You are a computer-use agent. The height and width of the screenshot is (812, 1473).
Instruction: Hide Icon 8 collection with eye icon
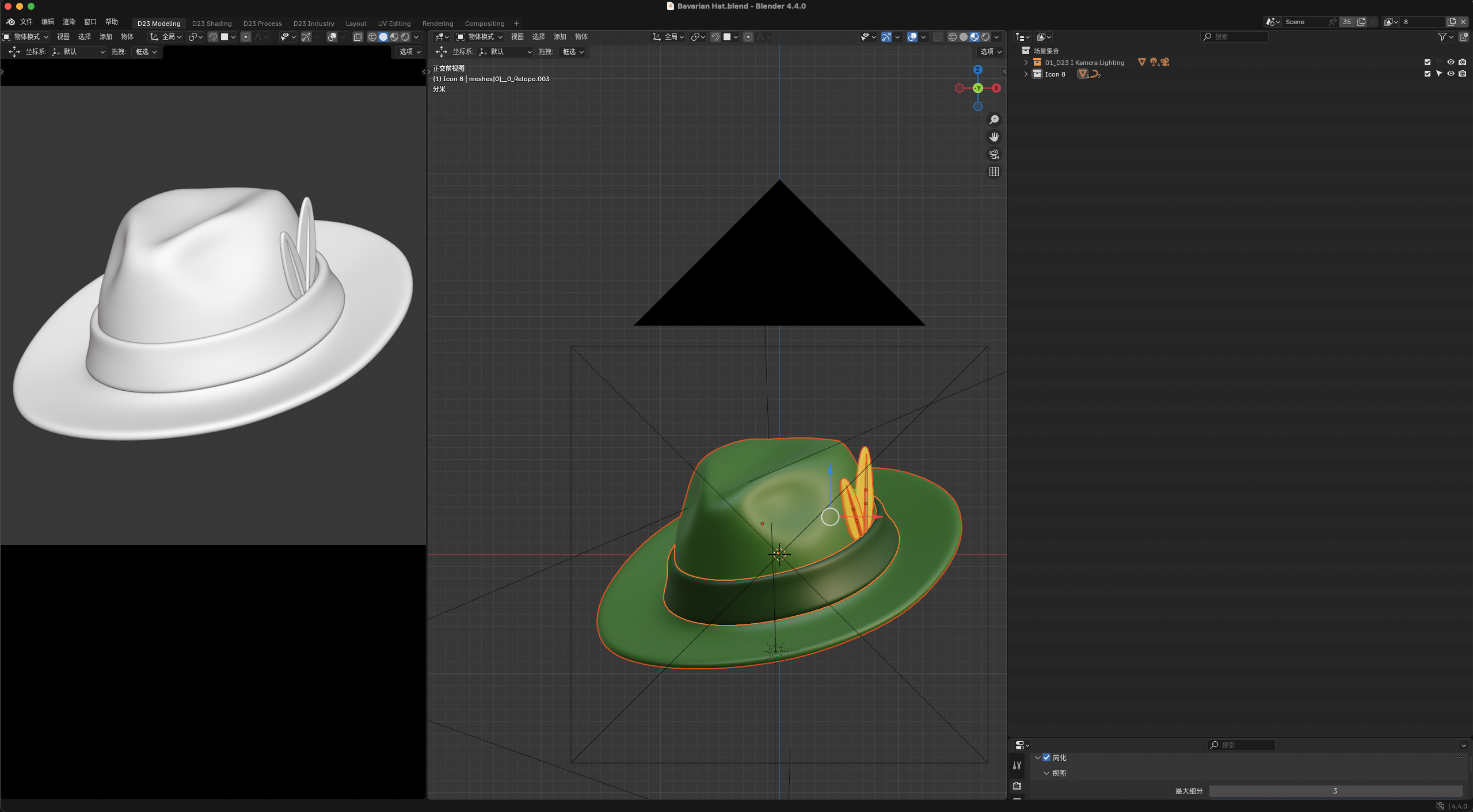point(1451,74)
